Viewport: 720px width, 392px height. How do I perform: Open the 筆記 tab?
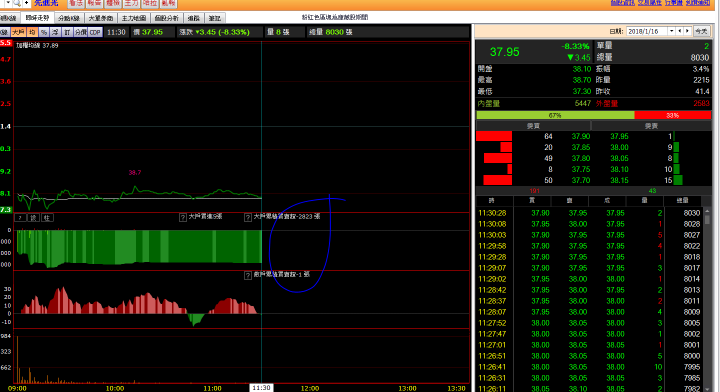[x=214, y=18]
